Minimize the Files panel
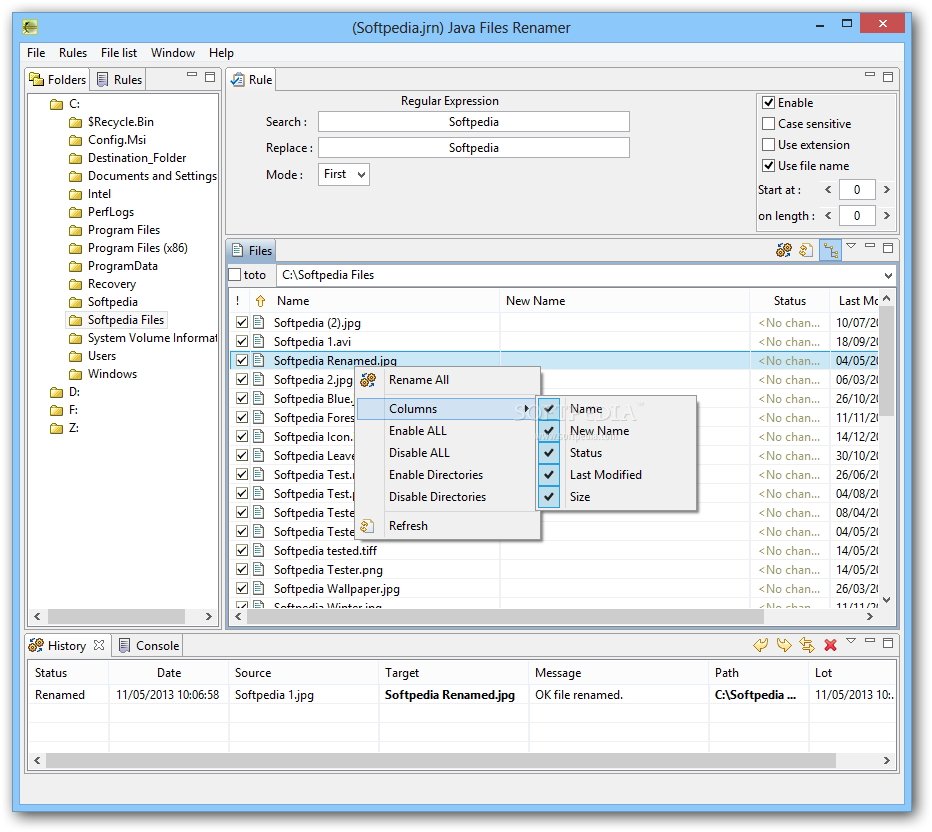Screen dimensions: 932x832 pyautogui.click(x=870, y=245)
